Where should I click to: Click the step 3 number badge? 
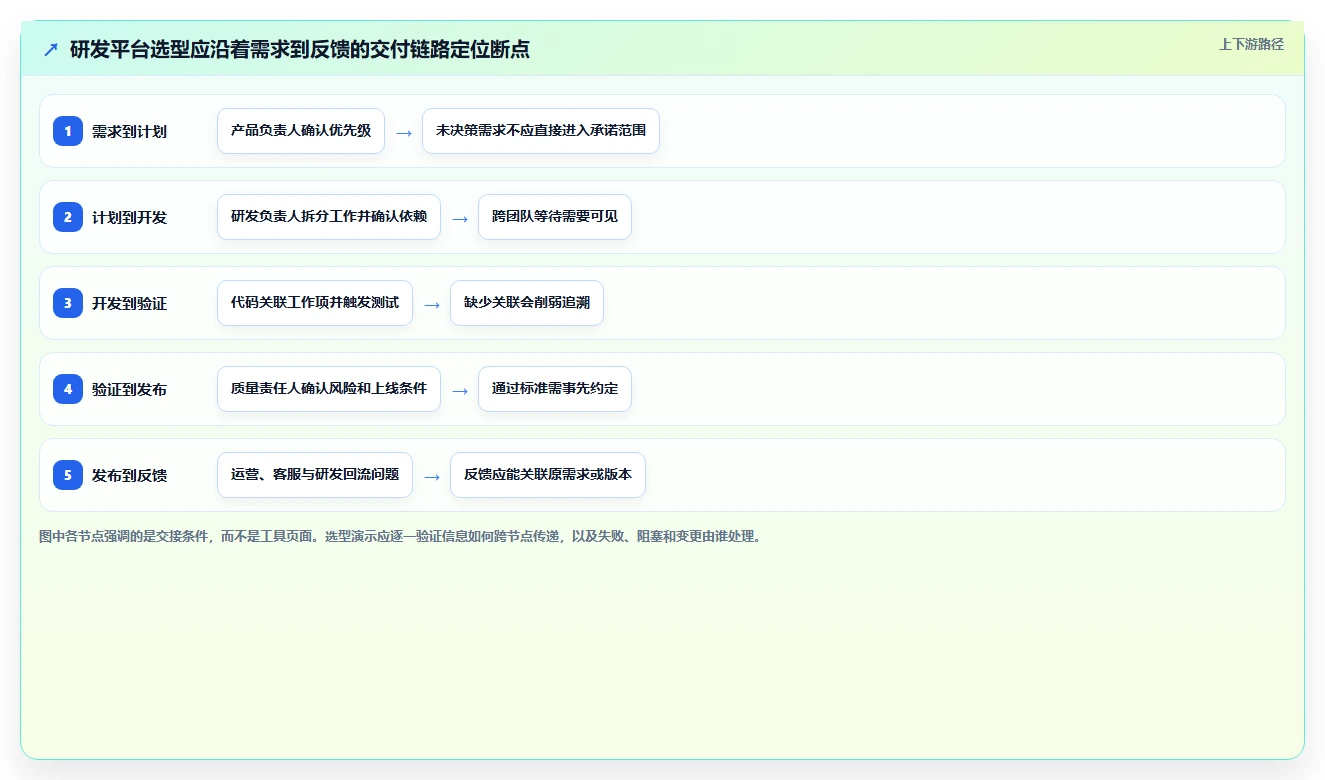68,303
